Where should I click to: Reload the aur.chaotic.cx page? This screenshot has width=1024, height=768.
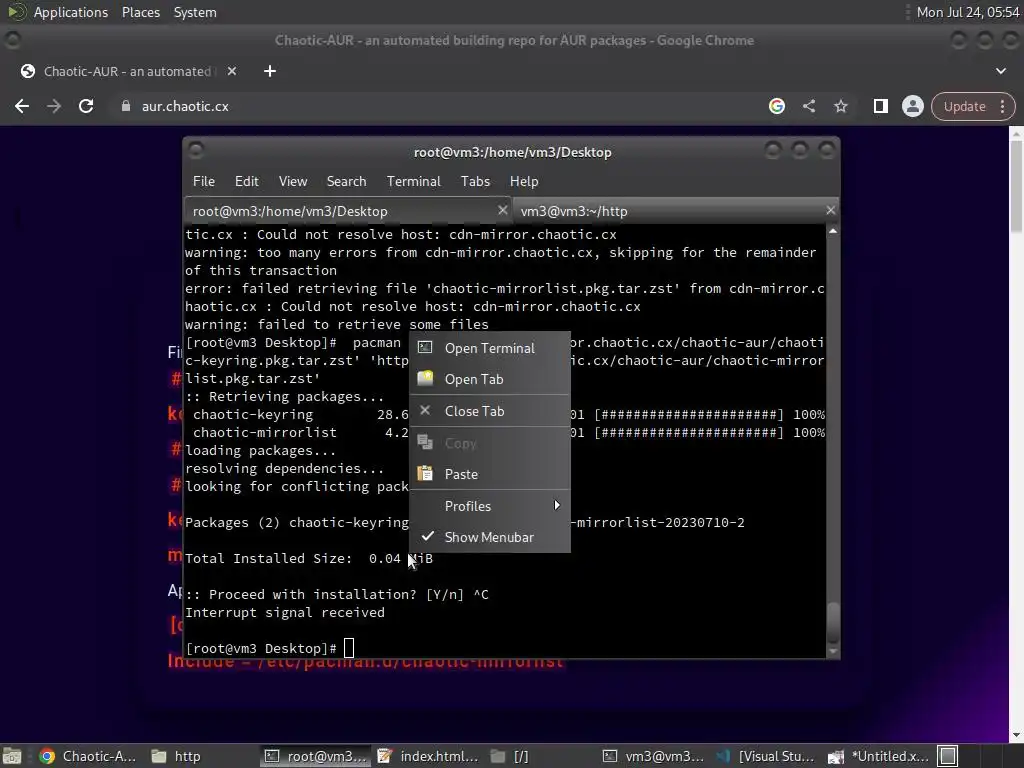point(86,106)
